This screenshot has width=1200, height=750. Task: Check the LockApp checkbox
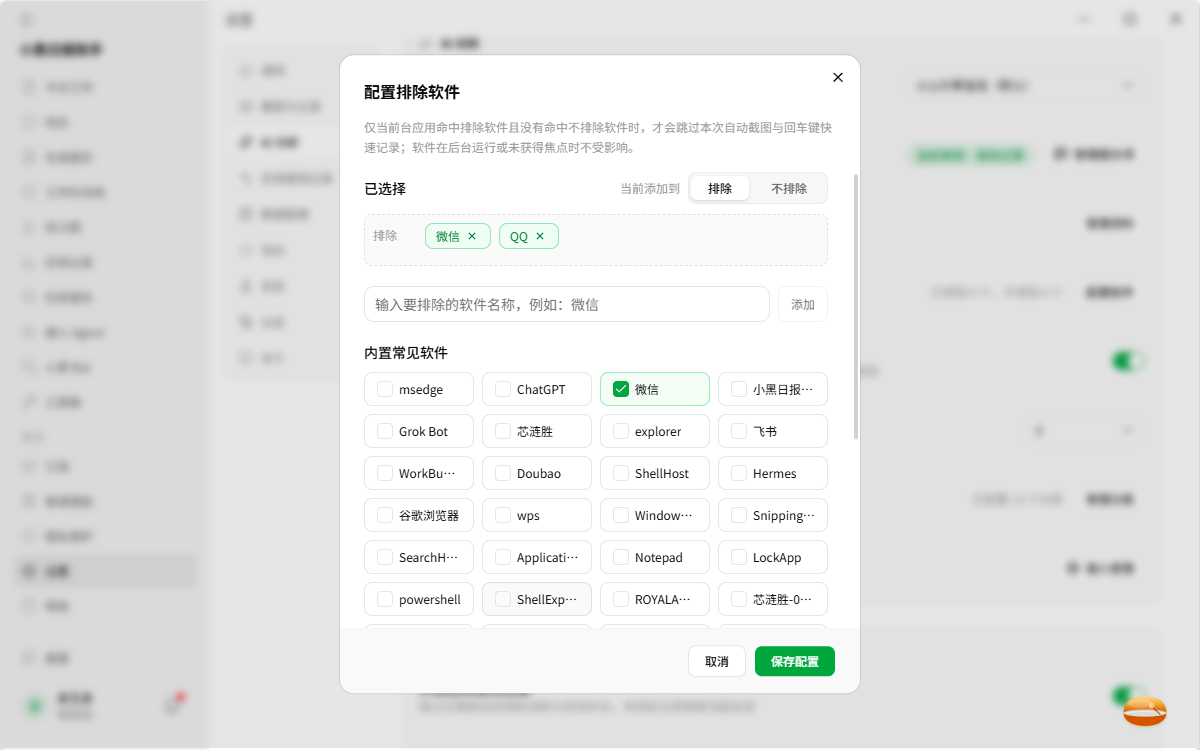(739, 557)
